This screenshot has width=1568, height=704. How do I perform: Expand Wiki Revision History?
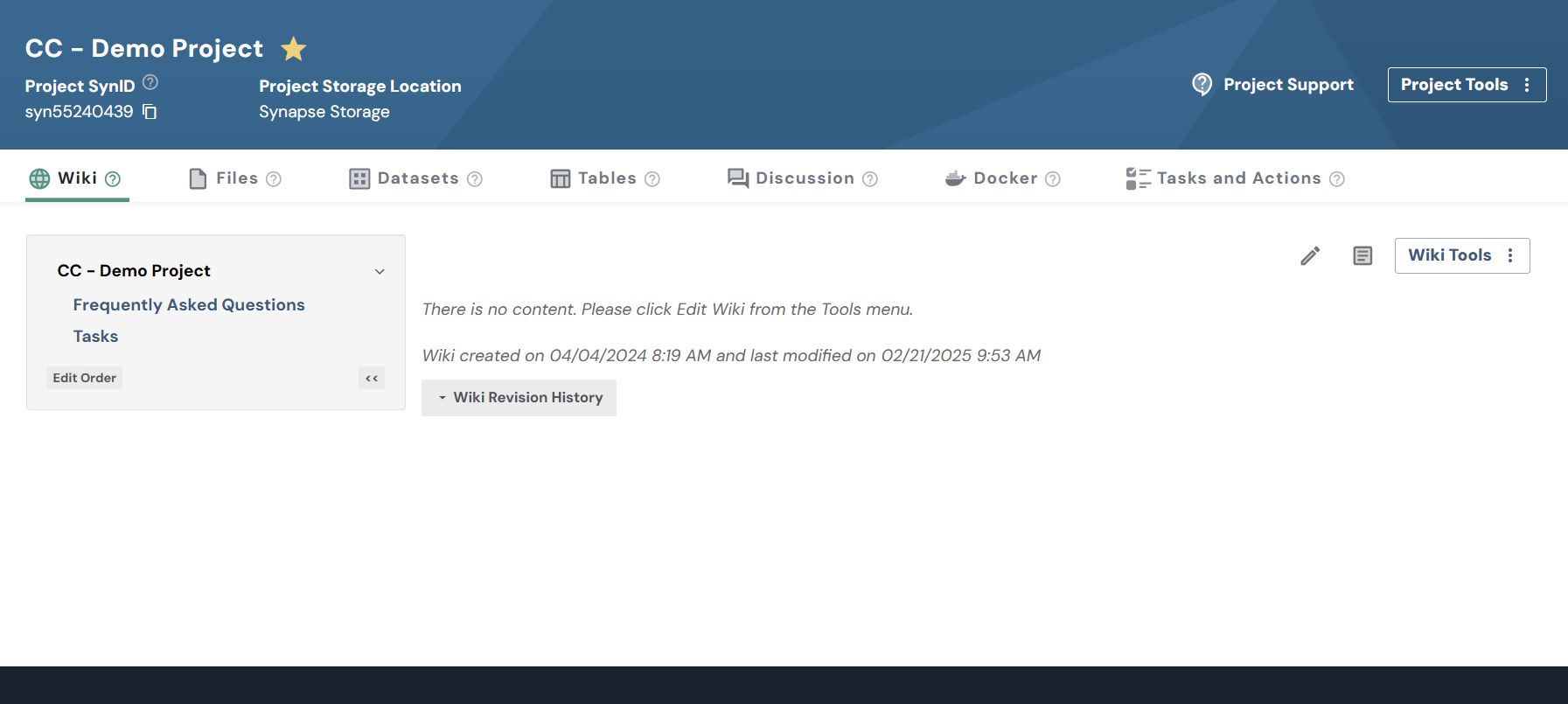pyautogui.click(x=519, y=398)
